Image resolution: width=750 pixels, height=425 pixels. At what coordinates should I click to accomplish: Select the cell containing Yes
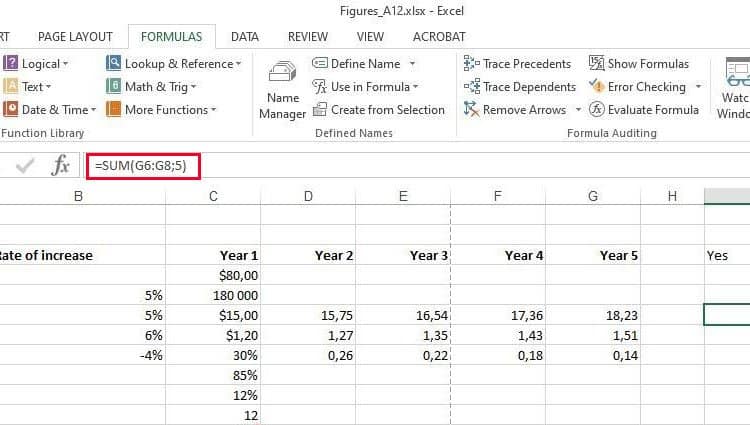[x=727, y=255]
